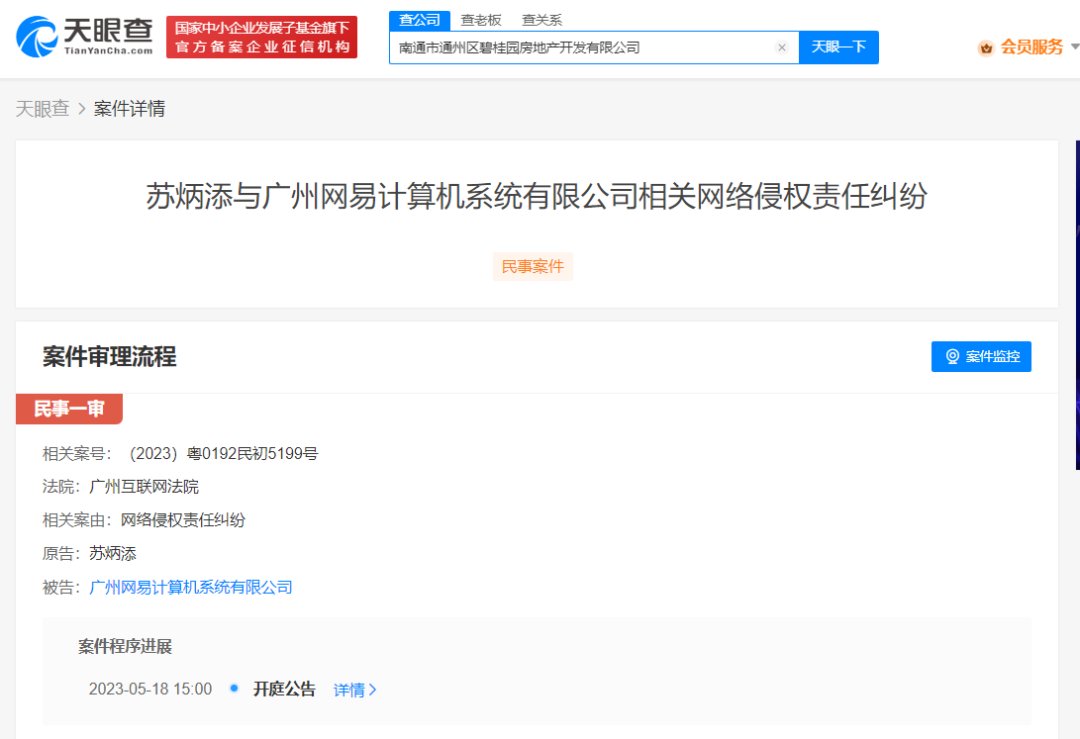Run search with the 天眼一下 button
This screenshot has width=1080, height=739.
838,47
